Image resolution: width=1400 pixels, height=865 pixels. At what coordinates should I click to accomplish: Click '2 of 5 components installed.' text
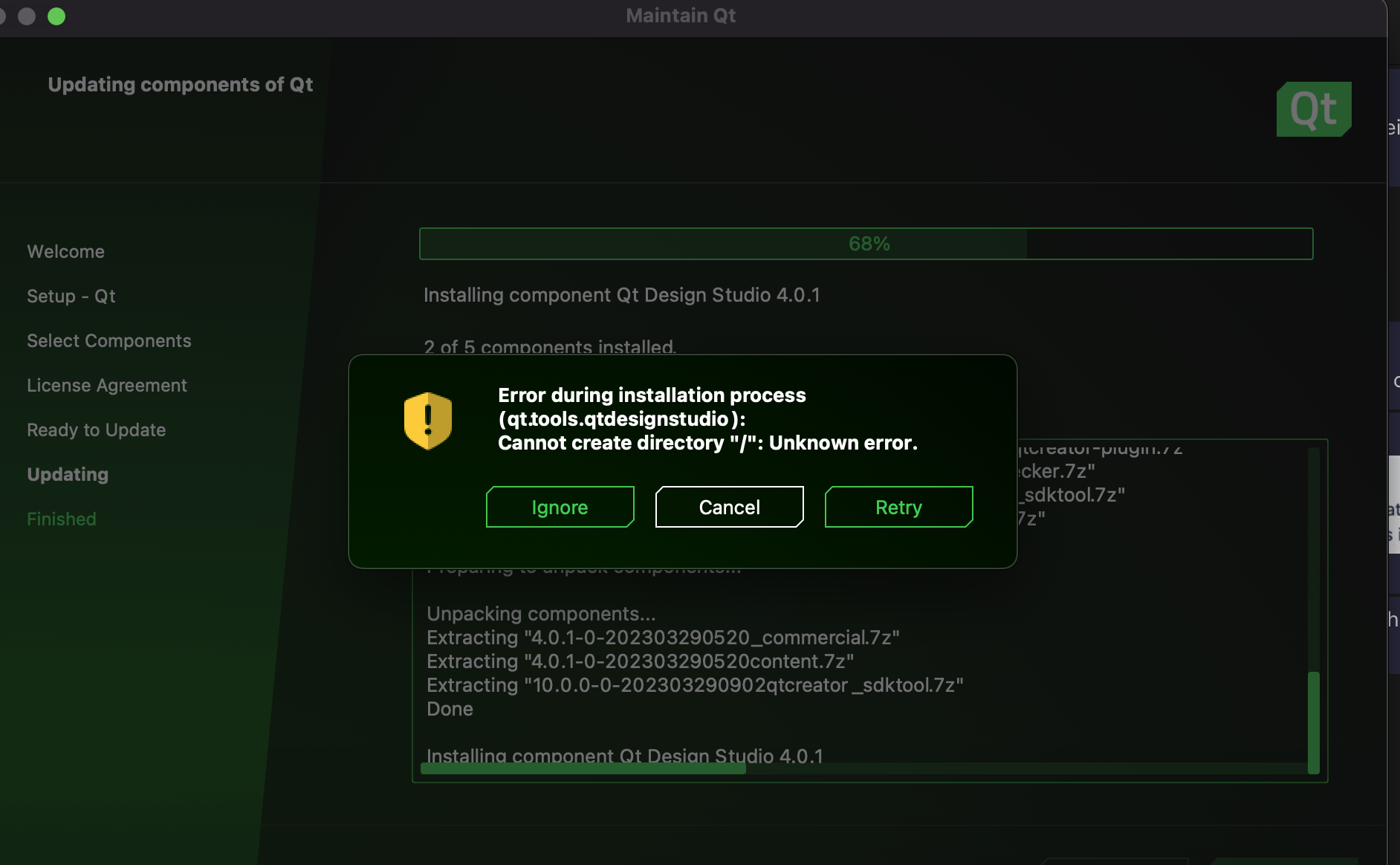click(x=550, y=346)
